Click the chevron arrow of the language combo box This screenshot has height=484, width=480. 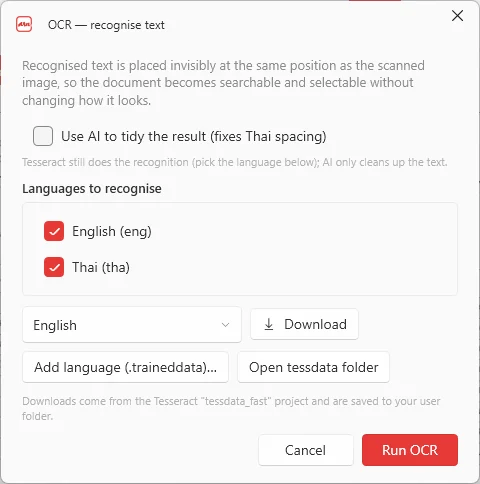click(x=226, y=325)
